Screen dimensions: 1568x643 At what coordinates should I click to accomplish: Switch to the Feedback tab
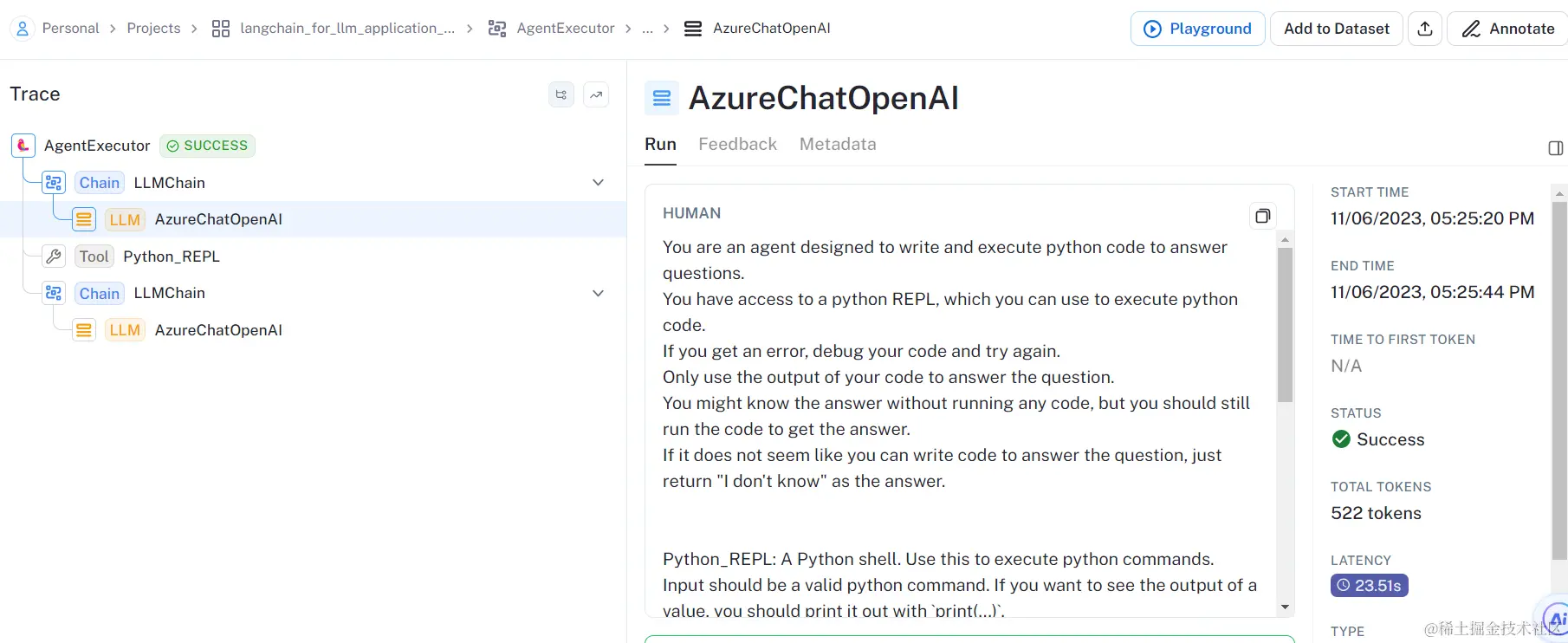pos(737,144)
